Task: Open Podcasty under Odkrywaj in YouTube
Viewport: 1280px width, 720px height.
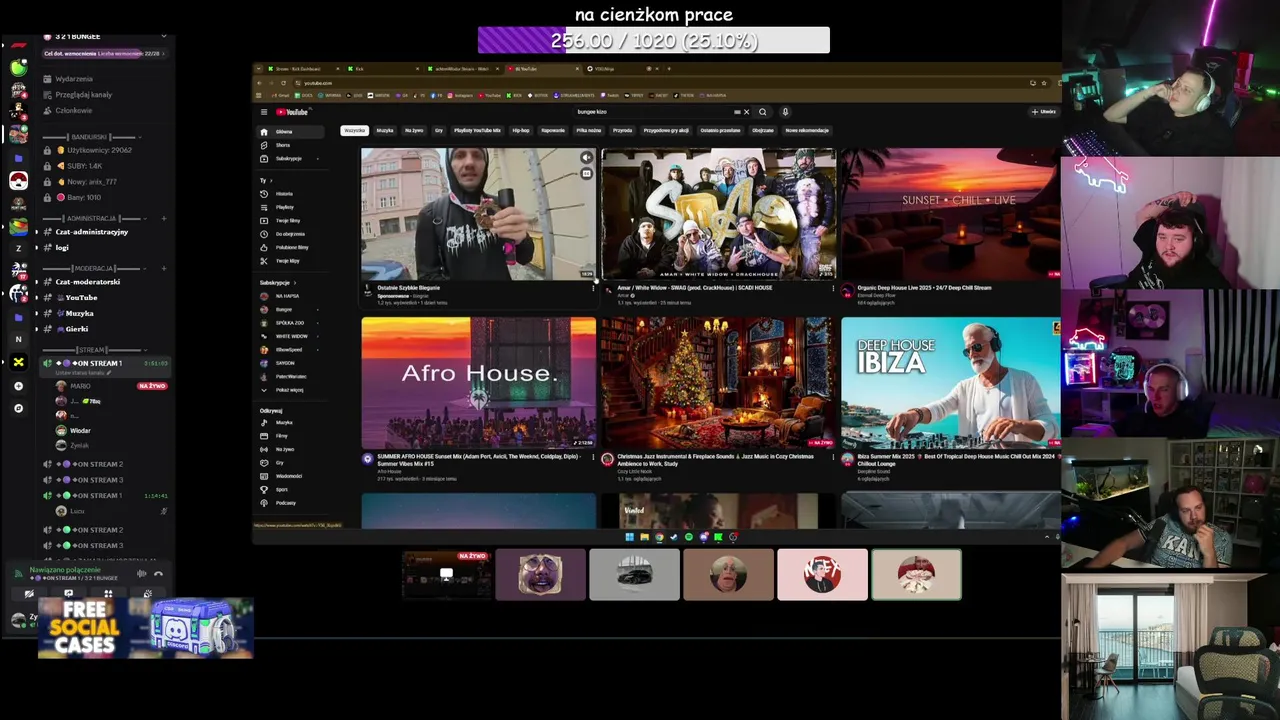Action: pos(291,503)
